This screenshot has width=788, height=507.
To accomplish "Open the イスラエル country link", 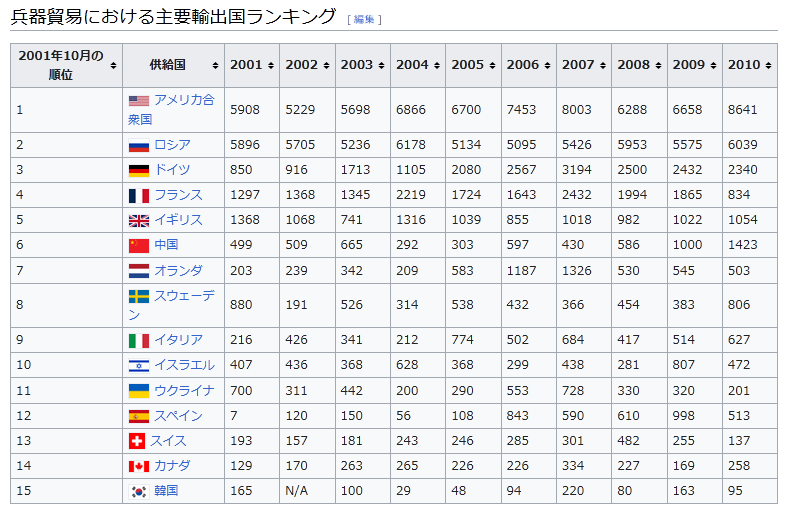I will click(x=184, y=365).
